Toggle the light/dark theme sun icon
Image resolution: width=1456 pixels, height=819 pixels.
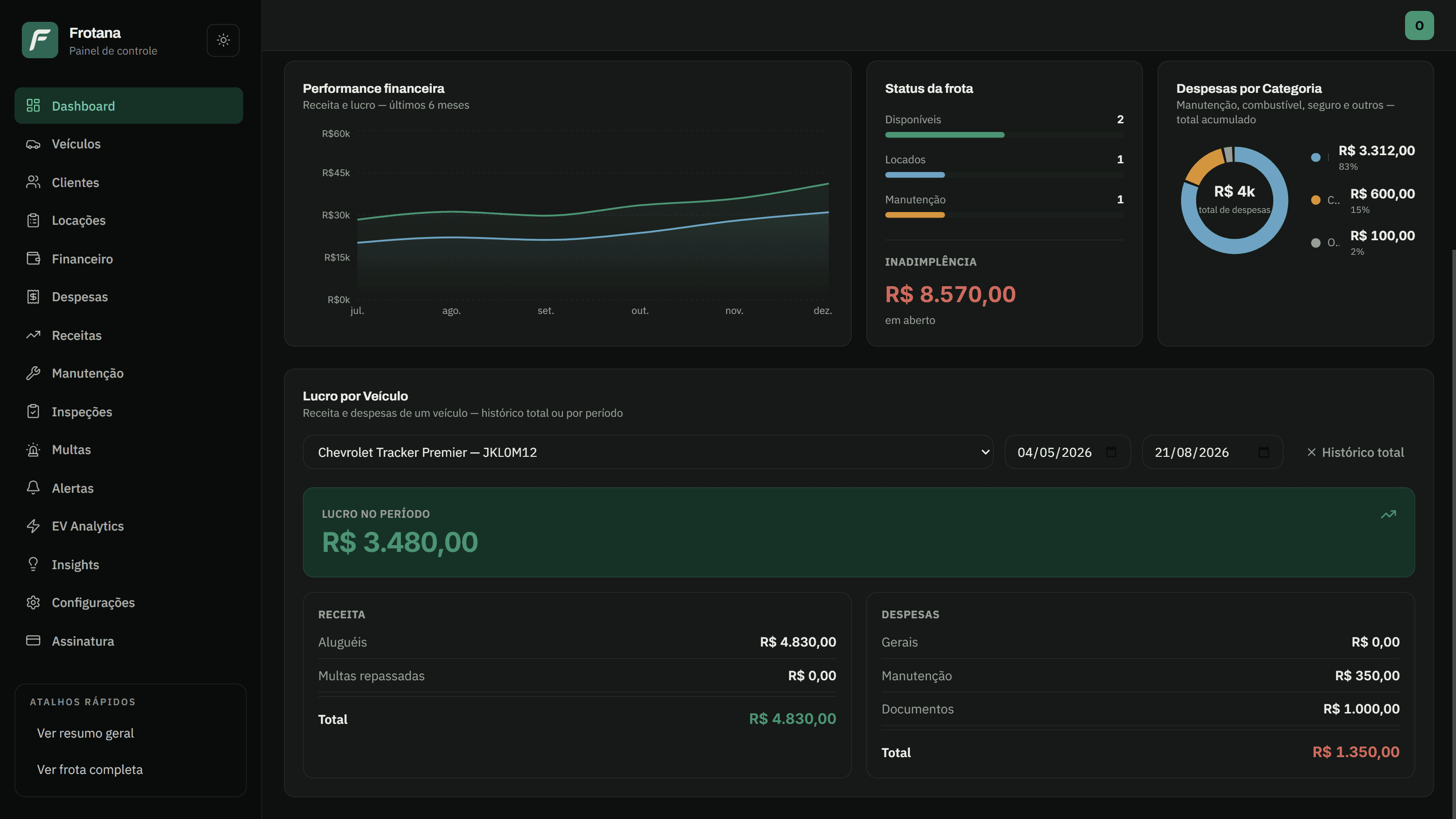pos(223,40)
